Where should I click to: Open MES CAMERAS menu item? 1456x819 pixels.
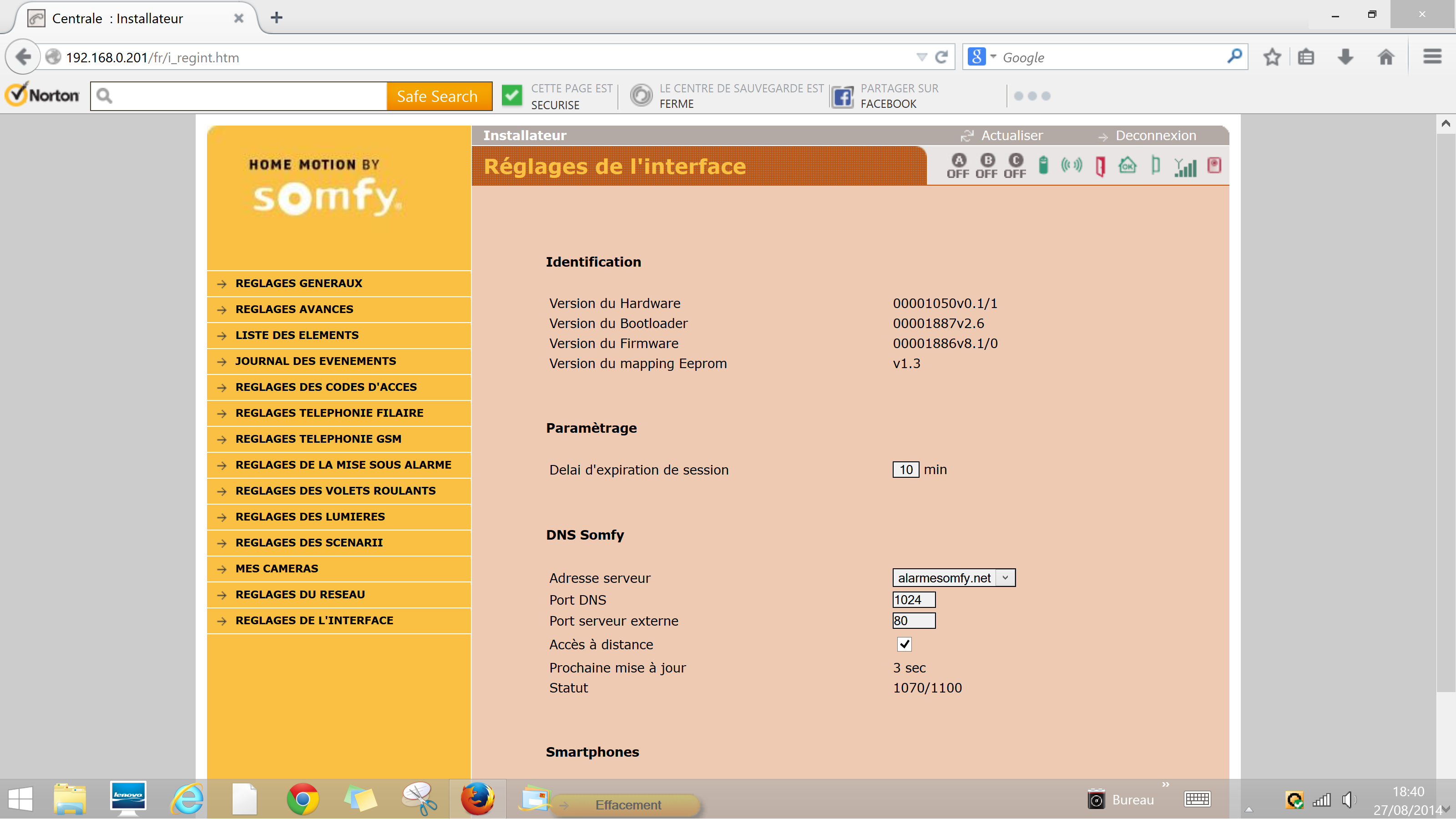(276, 568)
